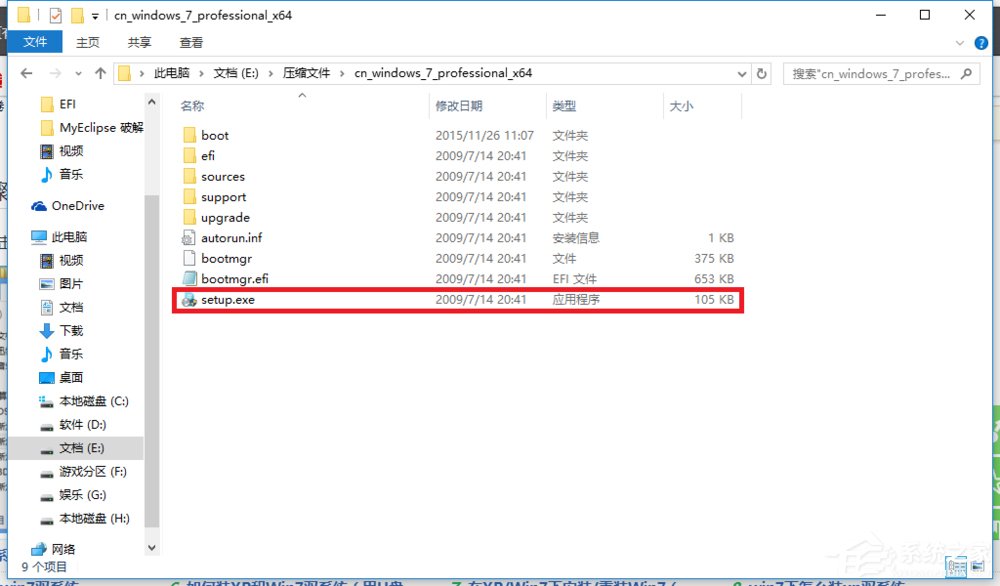The image size is (1000, 586).
Task: Select the setup.exe application icon
Action: [x=190, y=299]
